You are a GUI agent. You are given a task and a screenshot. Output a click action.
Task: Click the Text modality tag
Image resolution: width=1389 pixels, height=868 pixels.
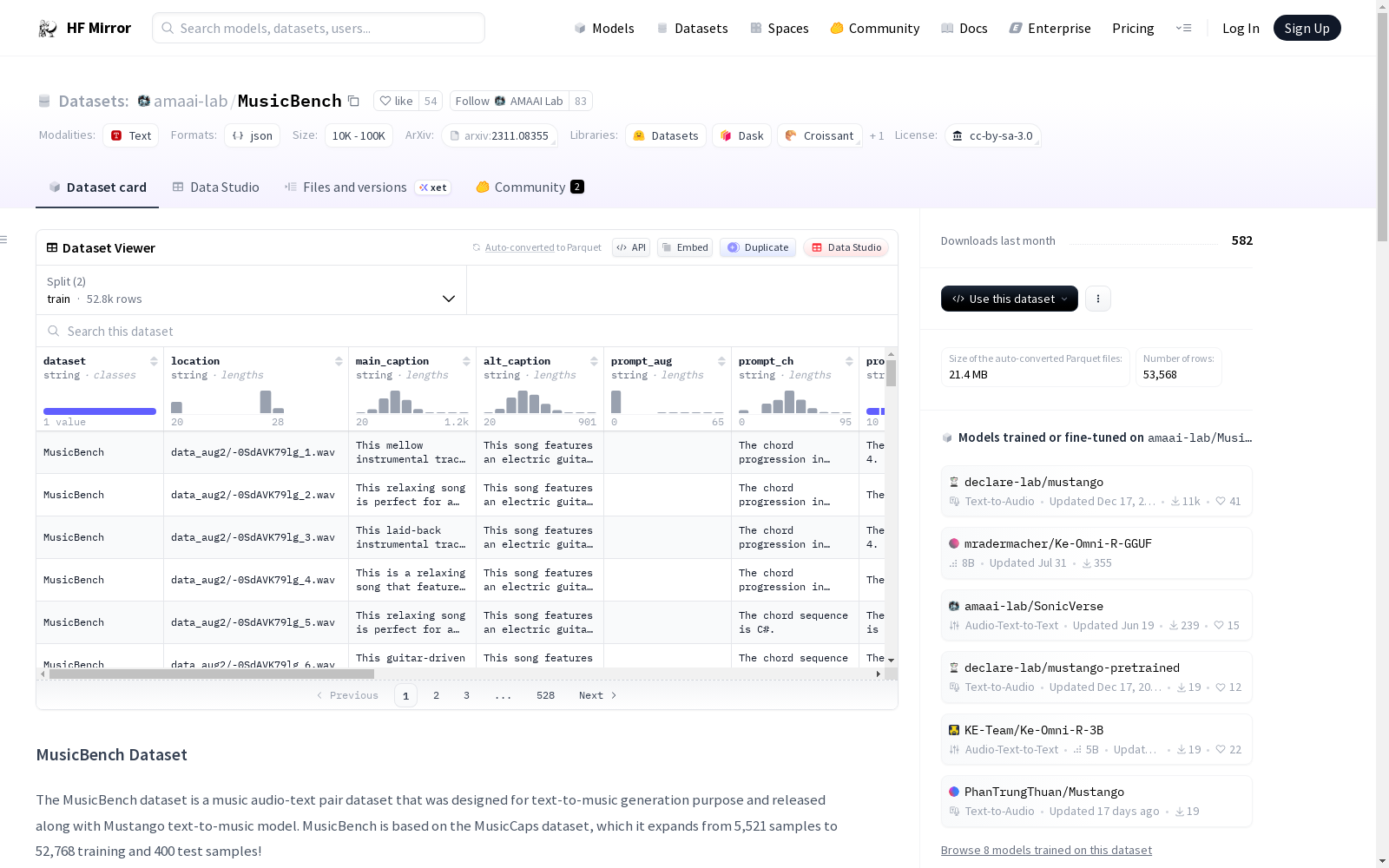coord(131,135)
